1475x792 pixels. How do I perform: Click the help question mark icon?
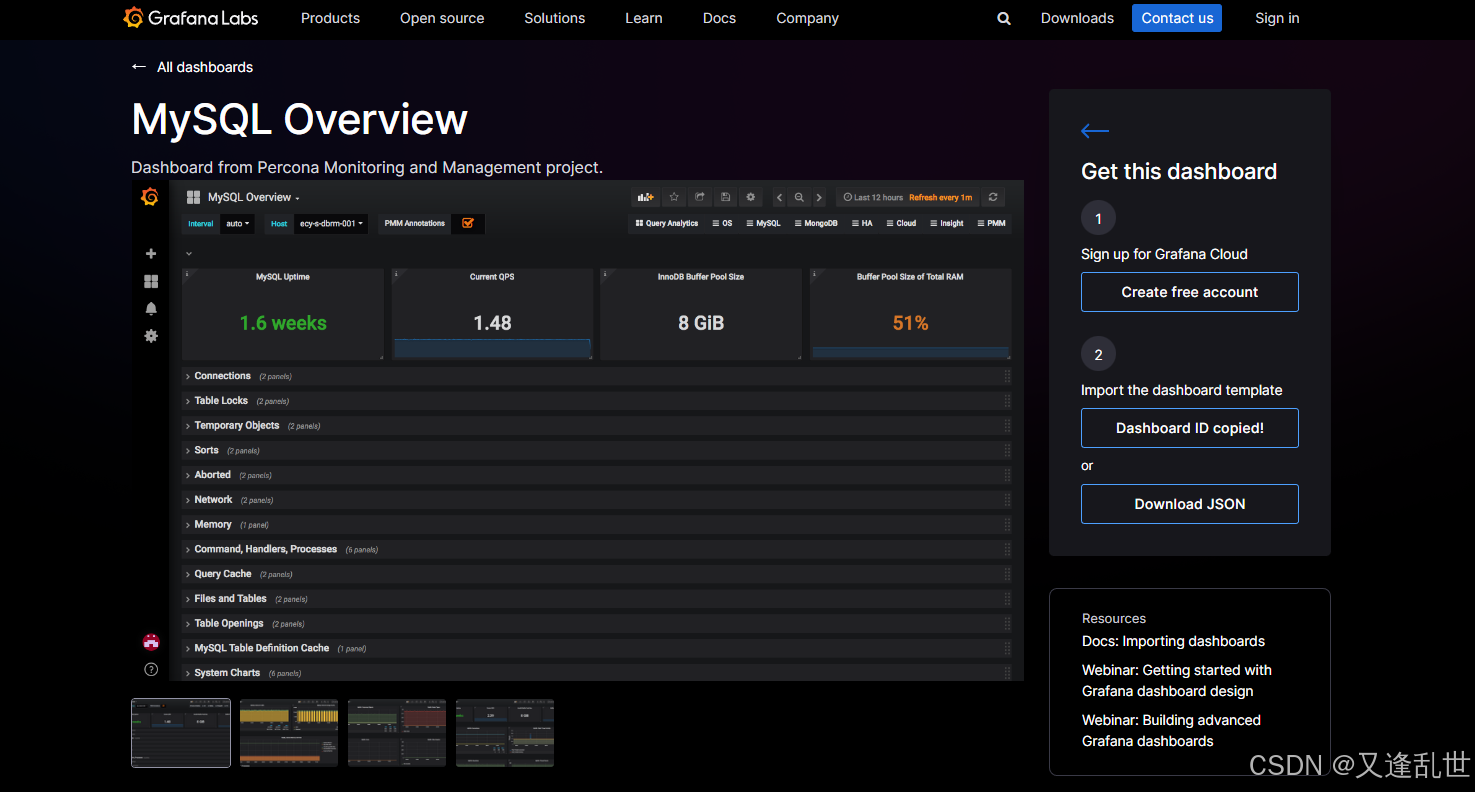pyautogui.click(x=151, y=669)
